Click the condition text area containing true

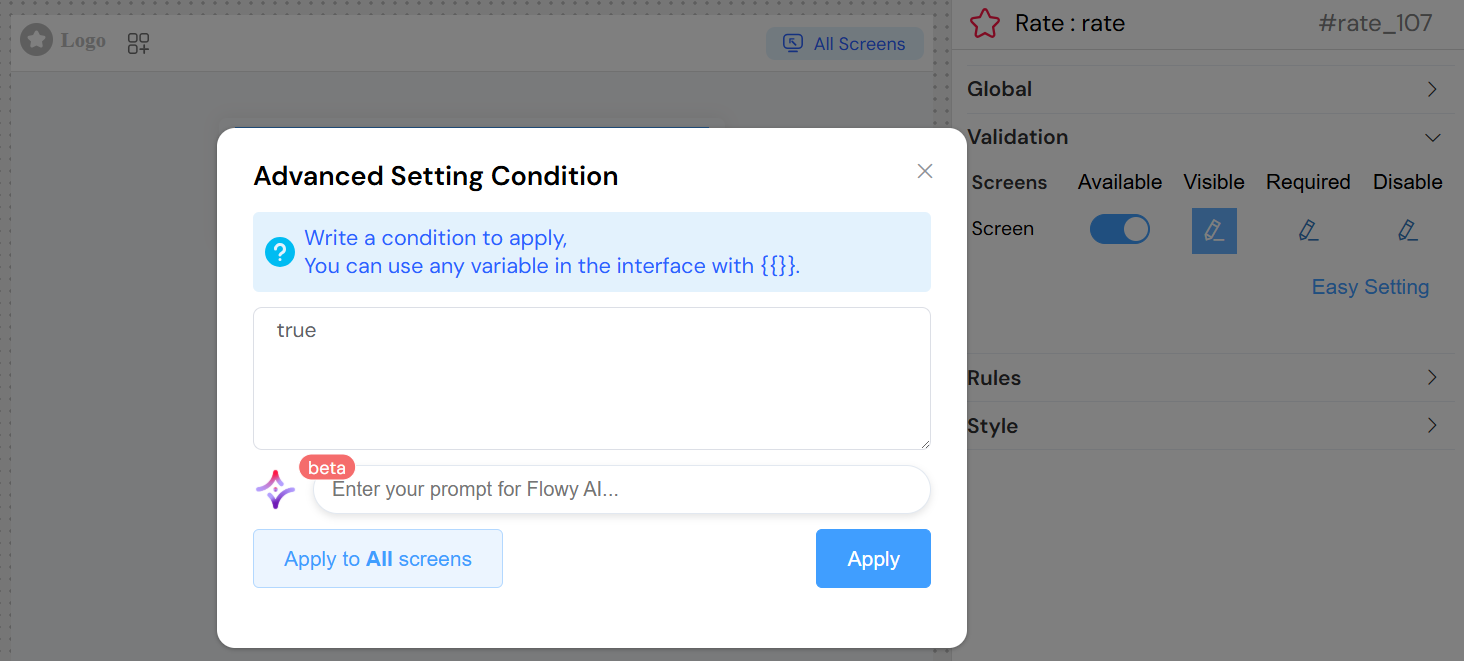pyautogui.click(x=592, y=378)
